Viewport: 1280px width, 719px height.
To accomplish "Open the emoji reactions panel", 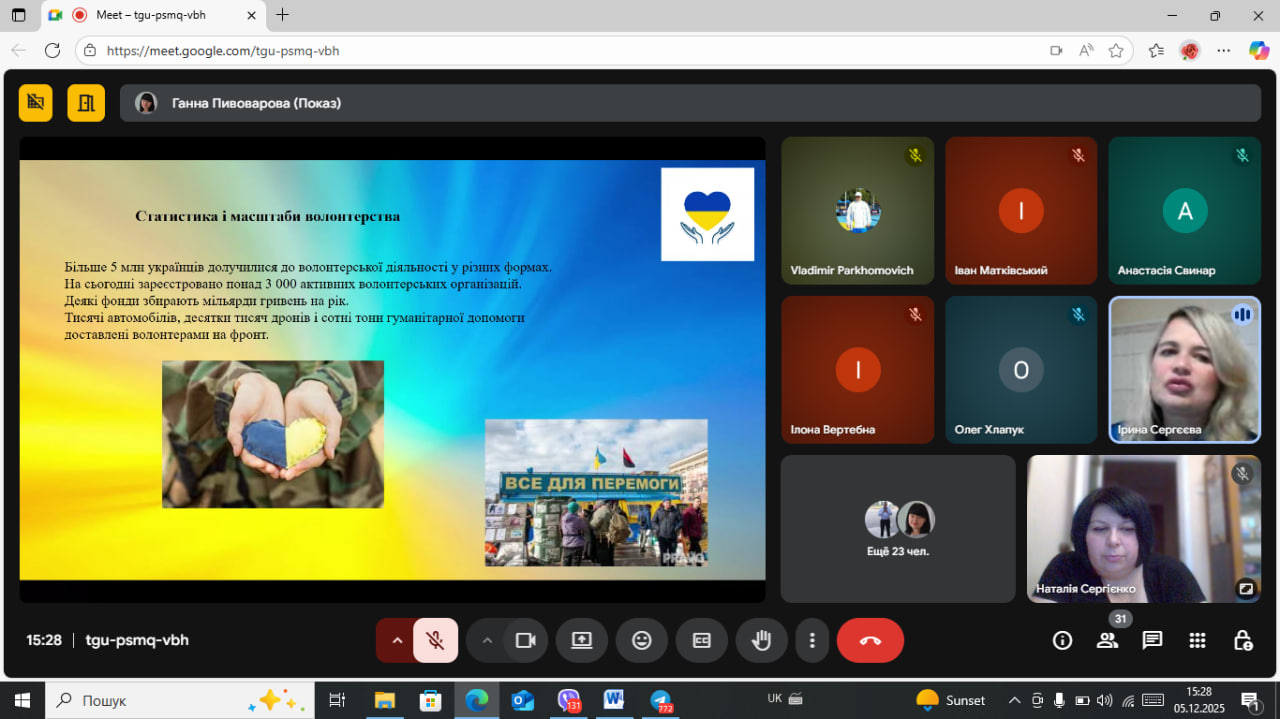I will click(642, 640).
